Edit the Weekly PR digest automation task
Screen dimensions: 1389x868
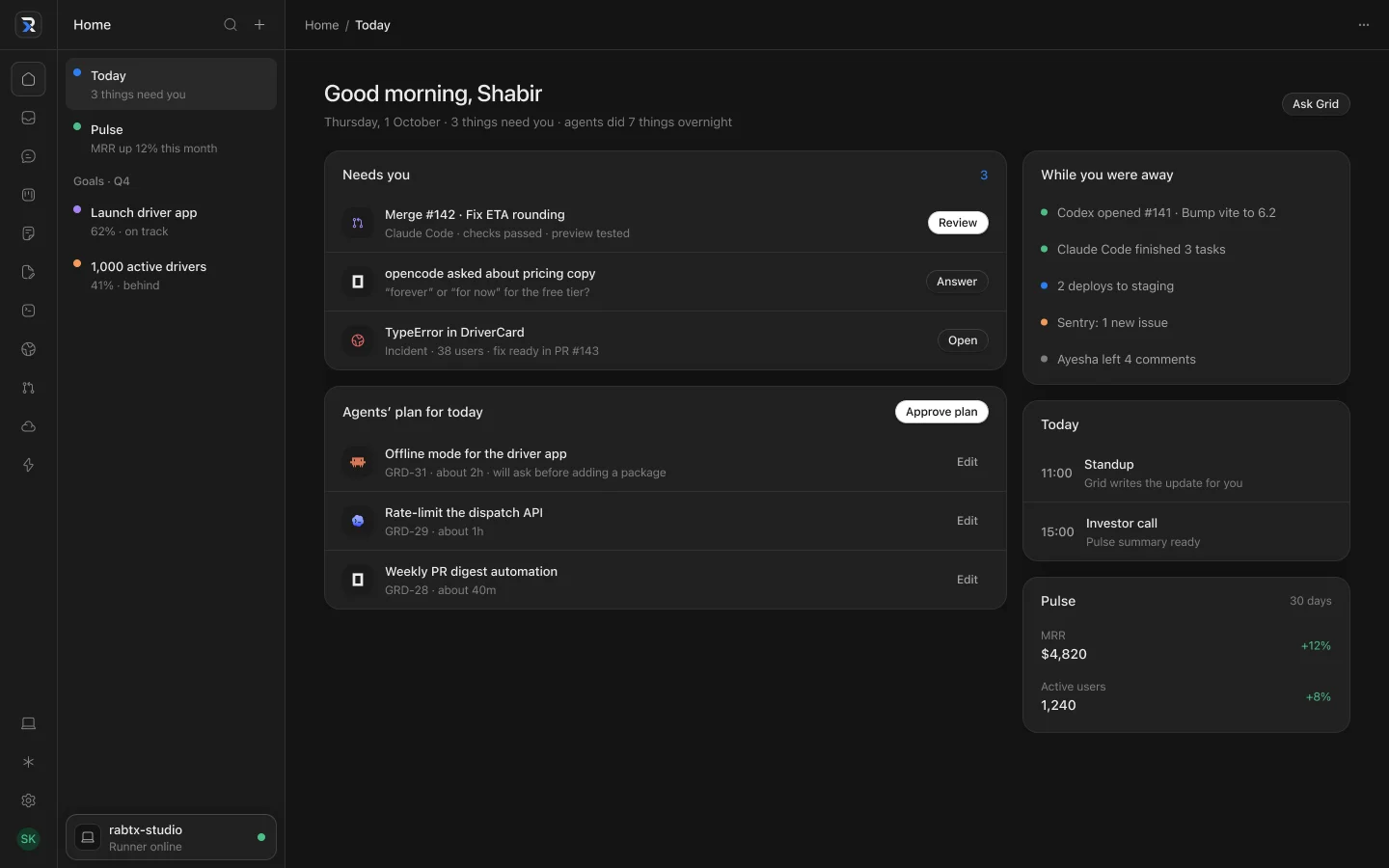pyautogui.click(x=967, y=580)
